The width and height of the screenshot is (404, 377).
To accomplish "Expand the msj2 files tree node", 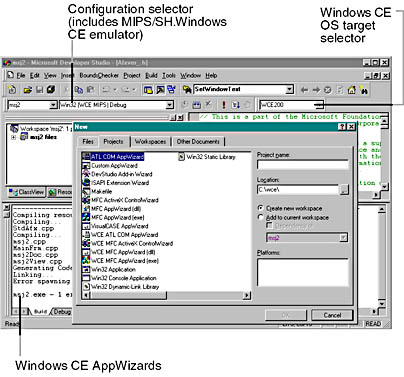I will point(13,137).
